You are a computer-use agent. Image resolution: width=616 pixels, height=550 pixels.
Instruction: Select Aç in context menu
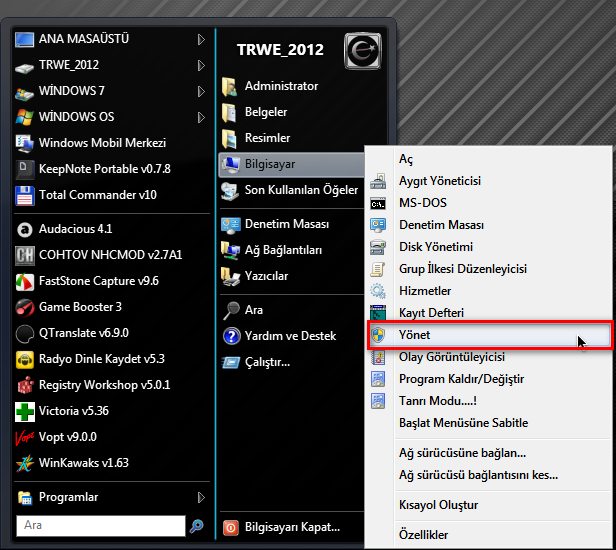(489, 159)
